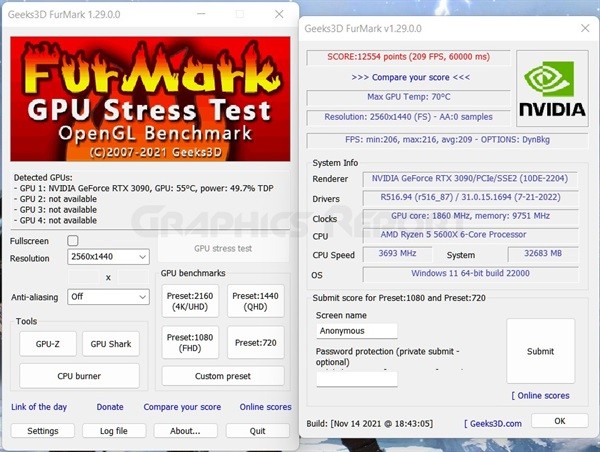Open the Log file
The width and height of the screenshot is (600, 452).
(x=114, y=431)
